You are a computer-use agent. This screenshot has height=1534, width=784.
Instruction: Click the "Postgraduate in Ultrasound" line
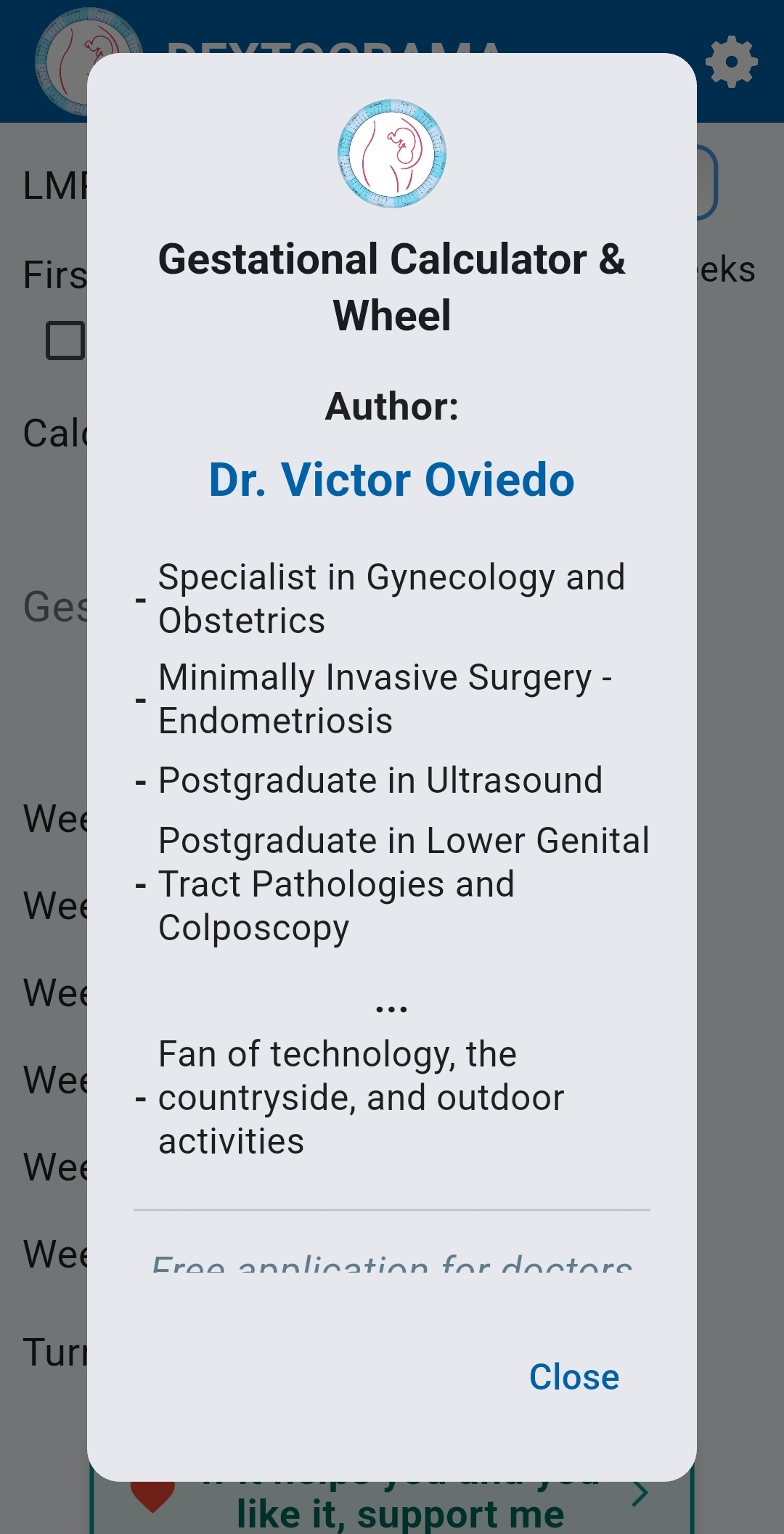coord(380,781)
